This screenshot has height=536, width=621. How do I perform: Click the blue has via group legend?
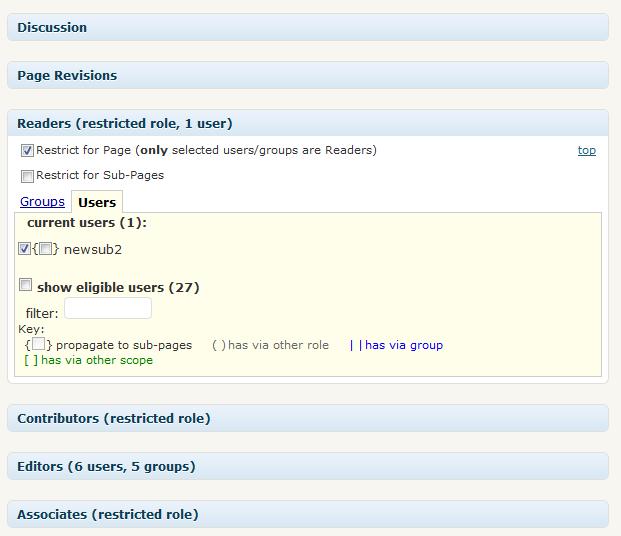point(403,345)
